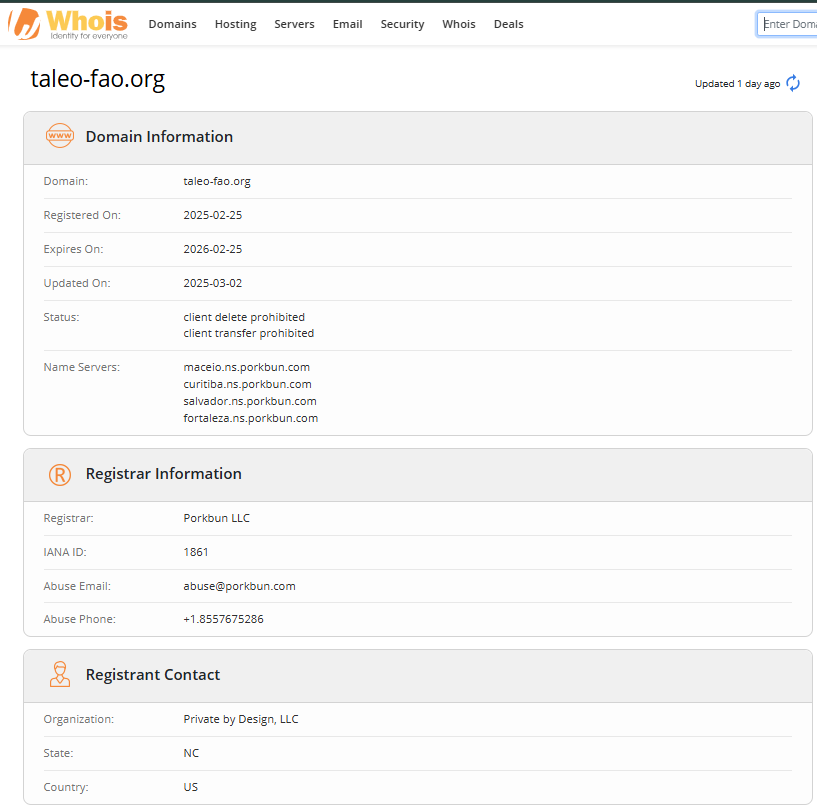This screenshot has width=817, height=812.
Task: Select name server curitiba.ns.porkbun.com
Action: (x=247, y=384)
